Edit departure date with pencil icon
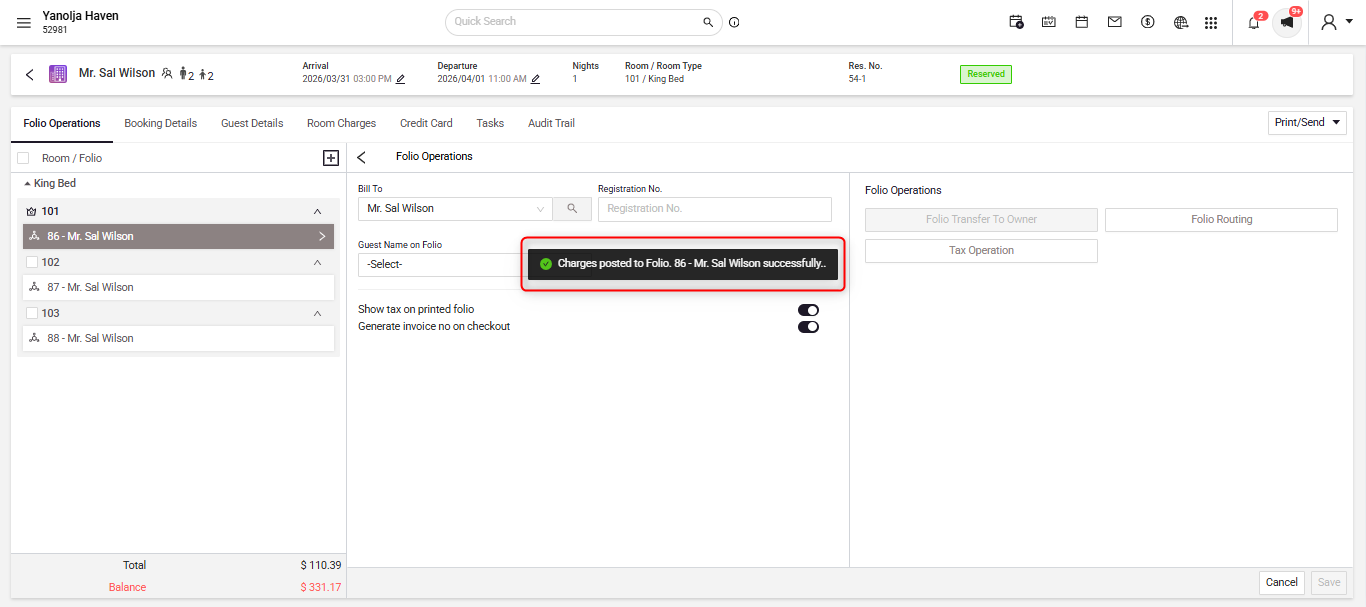 coord(535,79)
